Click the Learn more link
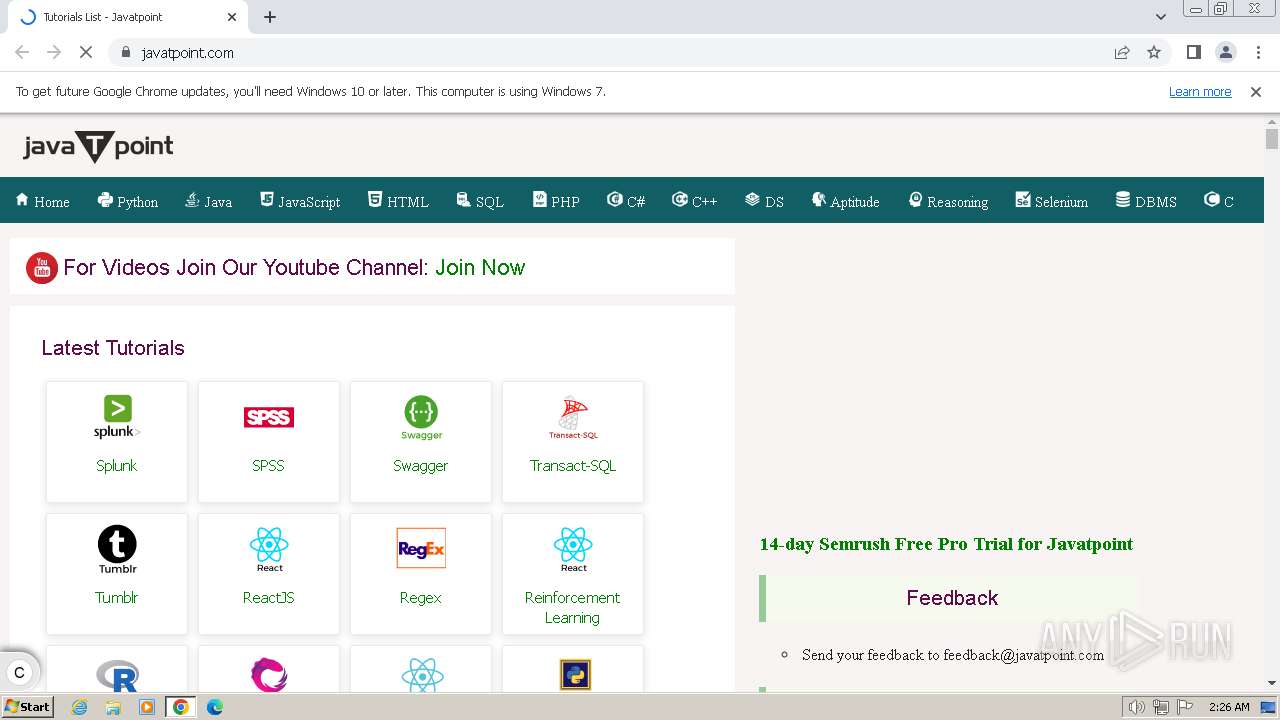Viewport: 1280px width, 720px height. pyautogui.click(x=1200, y=91)
